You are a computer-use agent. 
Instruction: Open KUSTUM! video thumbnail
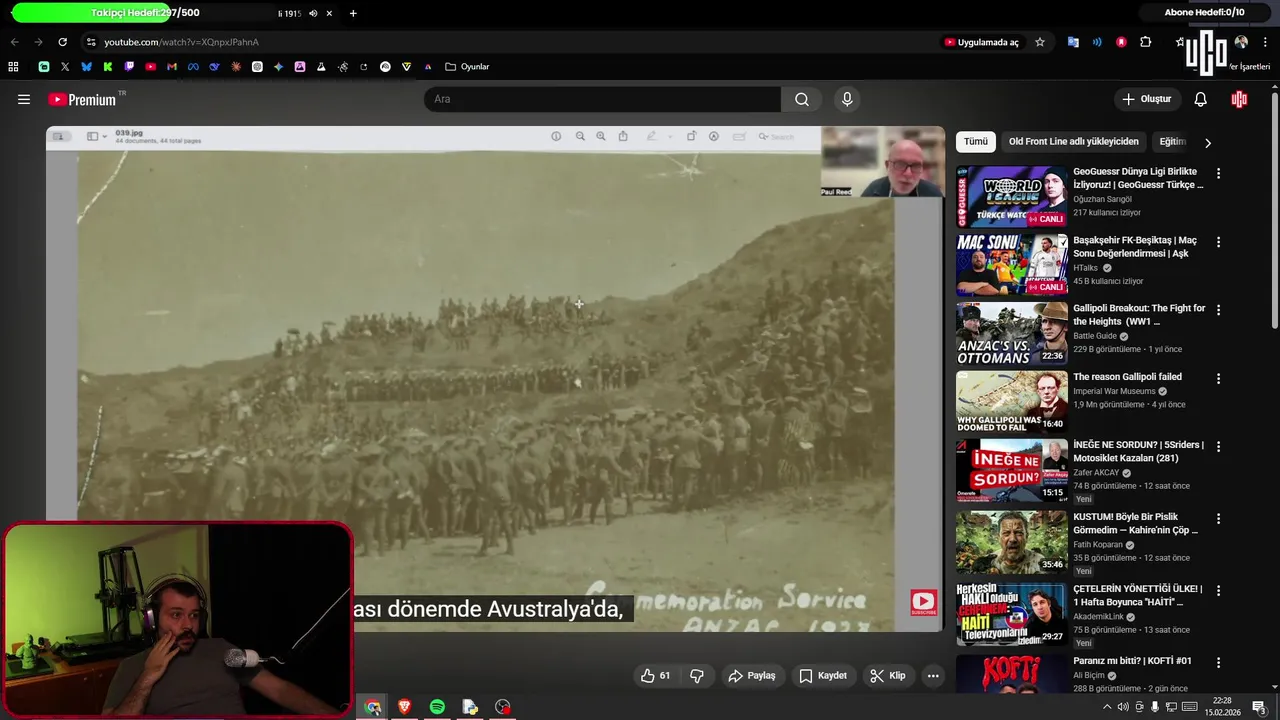[1012, 542]
